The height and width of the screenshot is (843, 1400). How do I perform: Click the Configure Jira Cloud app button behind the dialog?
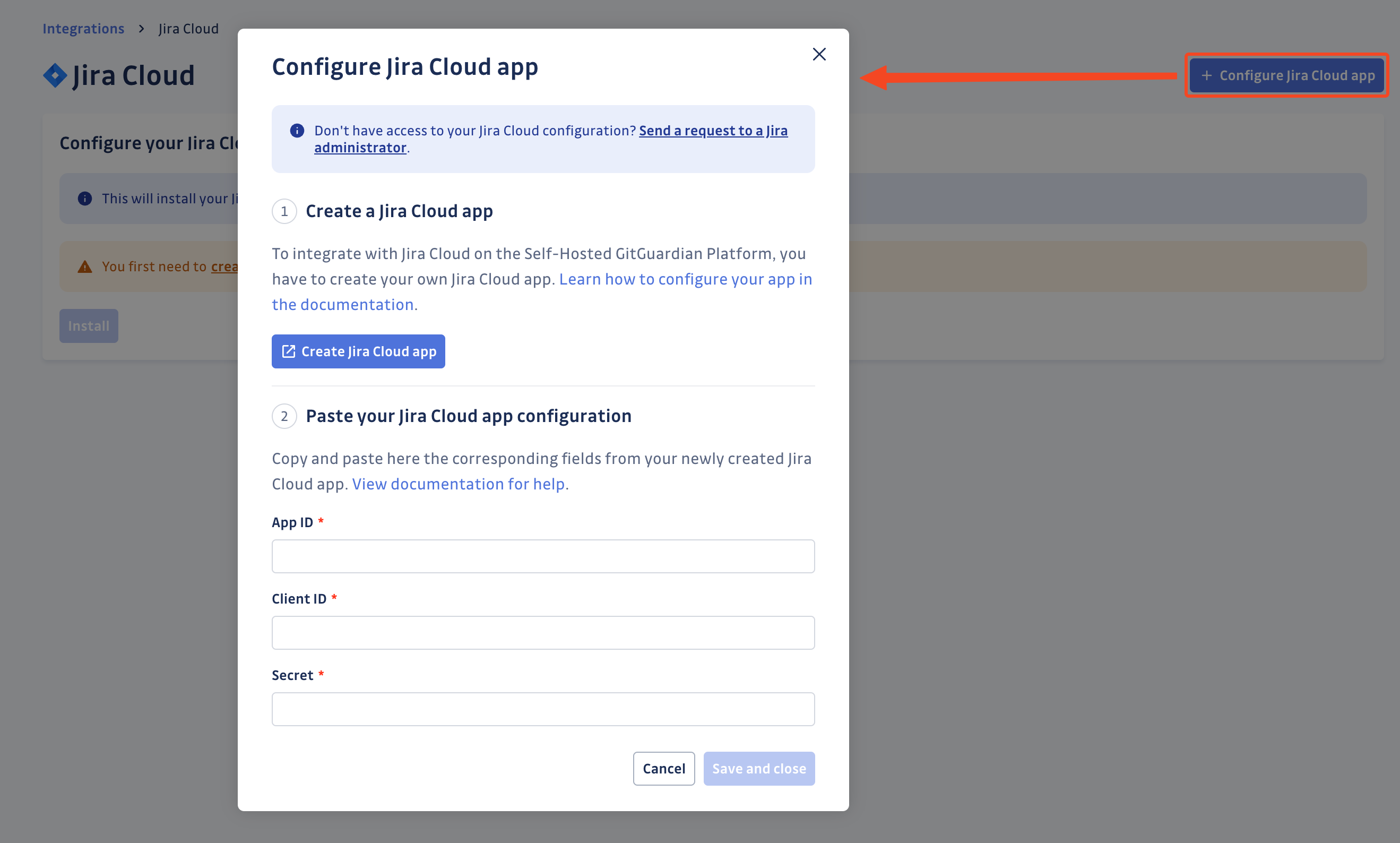1286,75
